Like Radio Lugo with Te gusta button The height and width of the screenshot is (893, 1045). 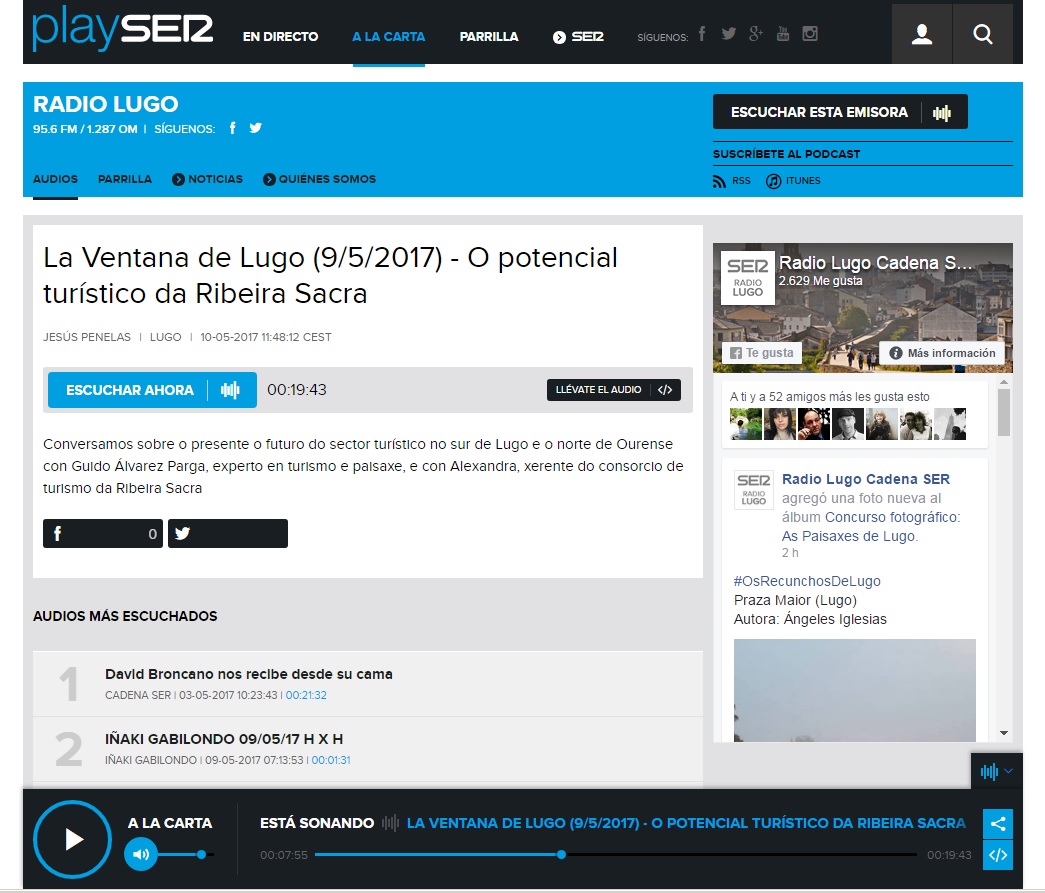point(762,353)
